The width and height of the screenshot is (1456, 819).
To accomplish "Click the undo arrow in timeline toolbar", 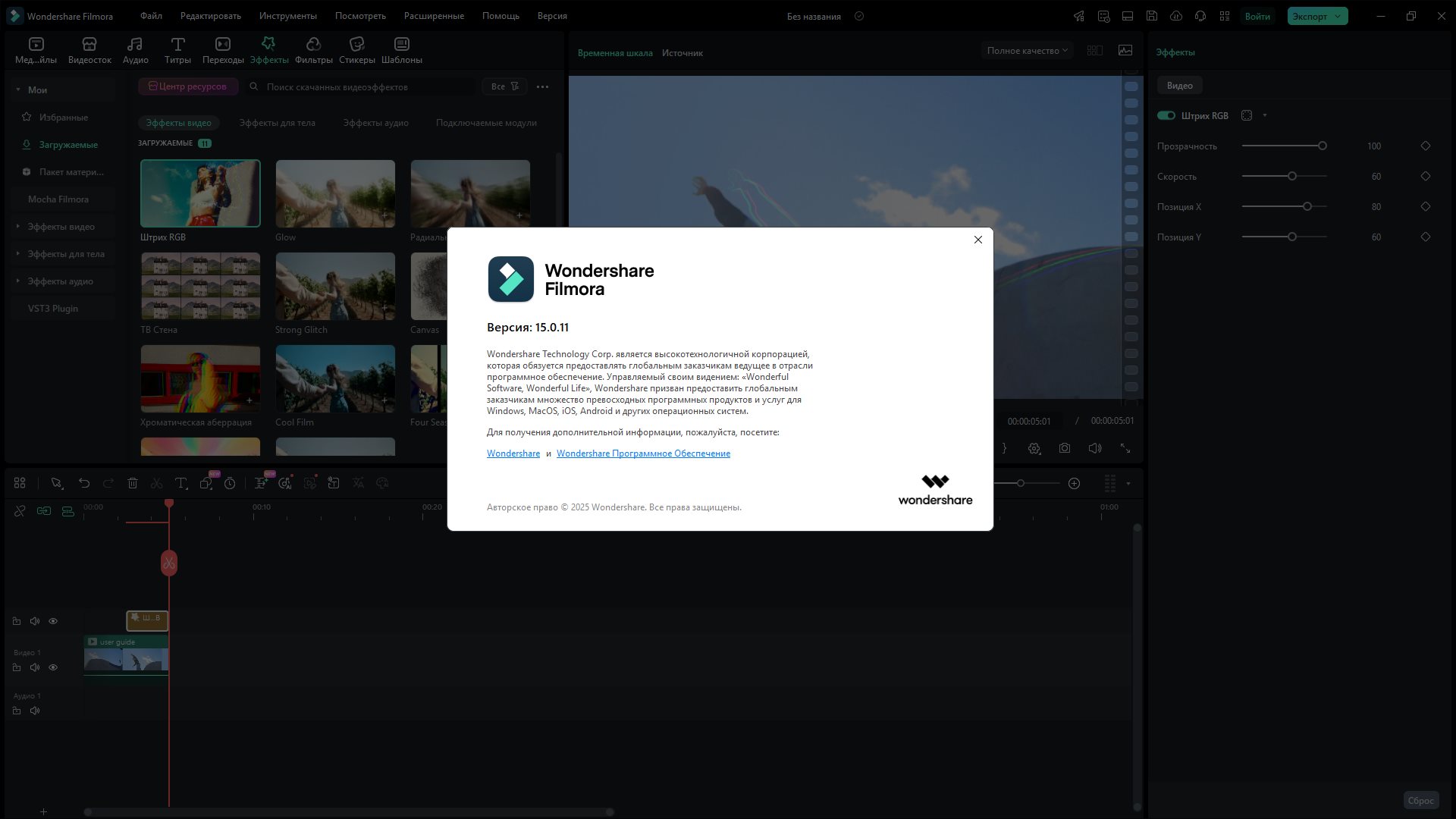I will pyautogui.click(x=84, y=483).
